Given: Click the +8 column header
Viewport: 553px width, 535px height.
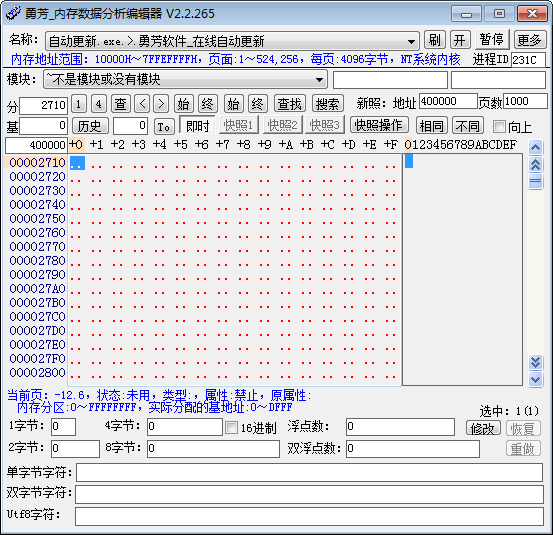Looking at the screenshot, I should click(x=243, y=144).
